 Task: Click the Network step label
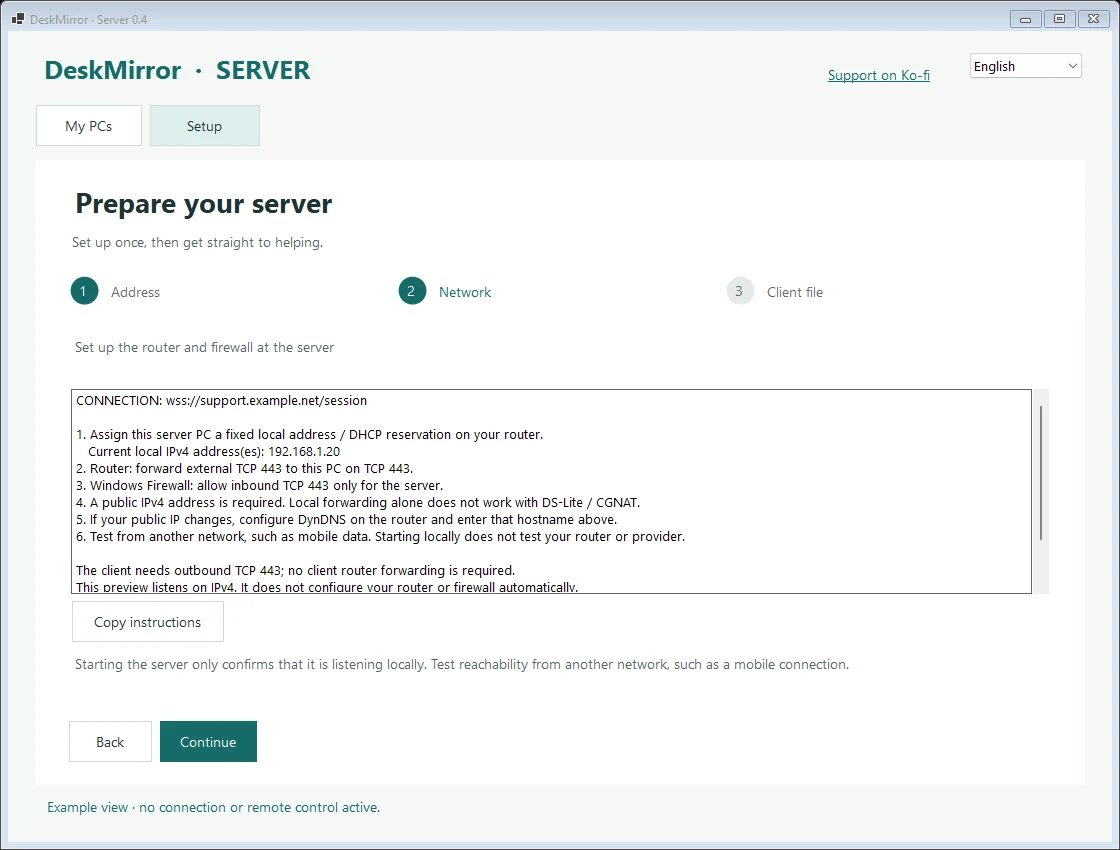[465, 292]
